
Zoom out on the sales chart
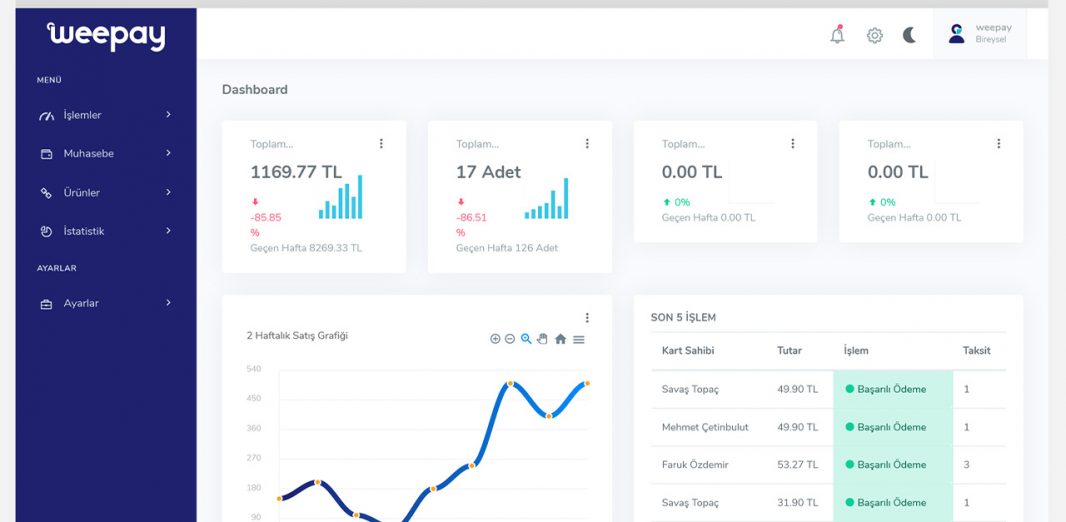pyautogui.click(x=510, y=338)
